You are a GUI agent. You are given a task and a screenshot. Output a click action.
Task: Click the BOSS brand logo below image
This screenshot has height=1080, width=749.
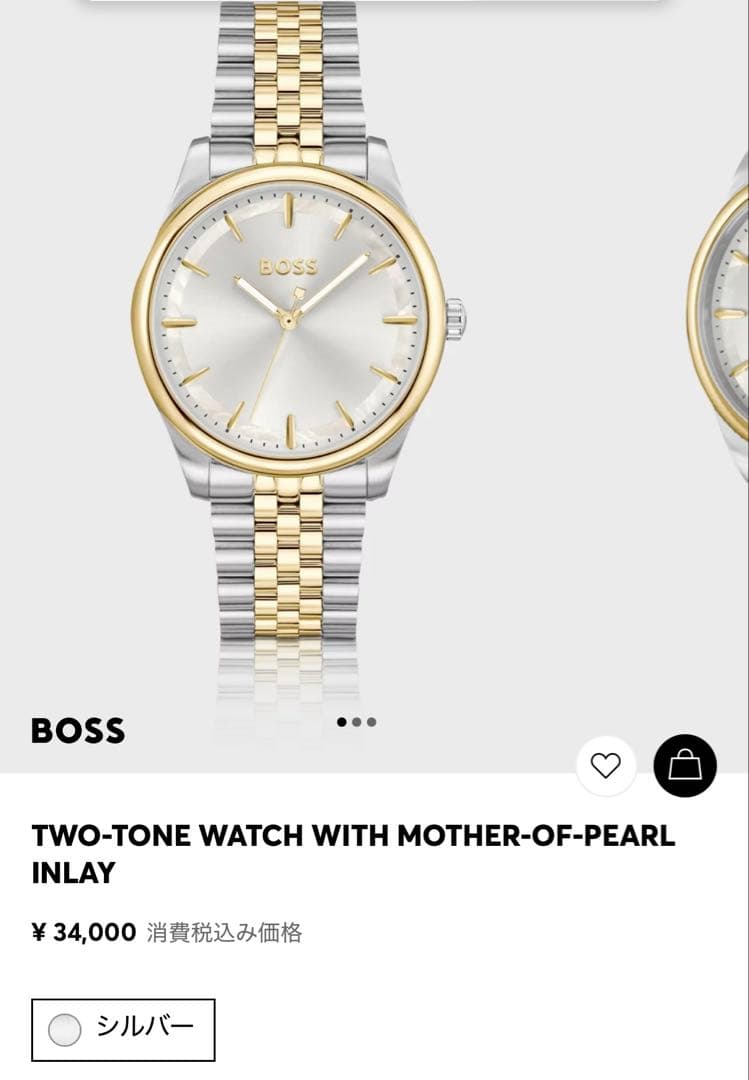tap(78, 731)
